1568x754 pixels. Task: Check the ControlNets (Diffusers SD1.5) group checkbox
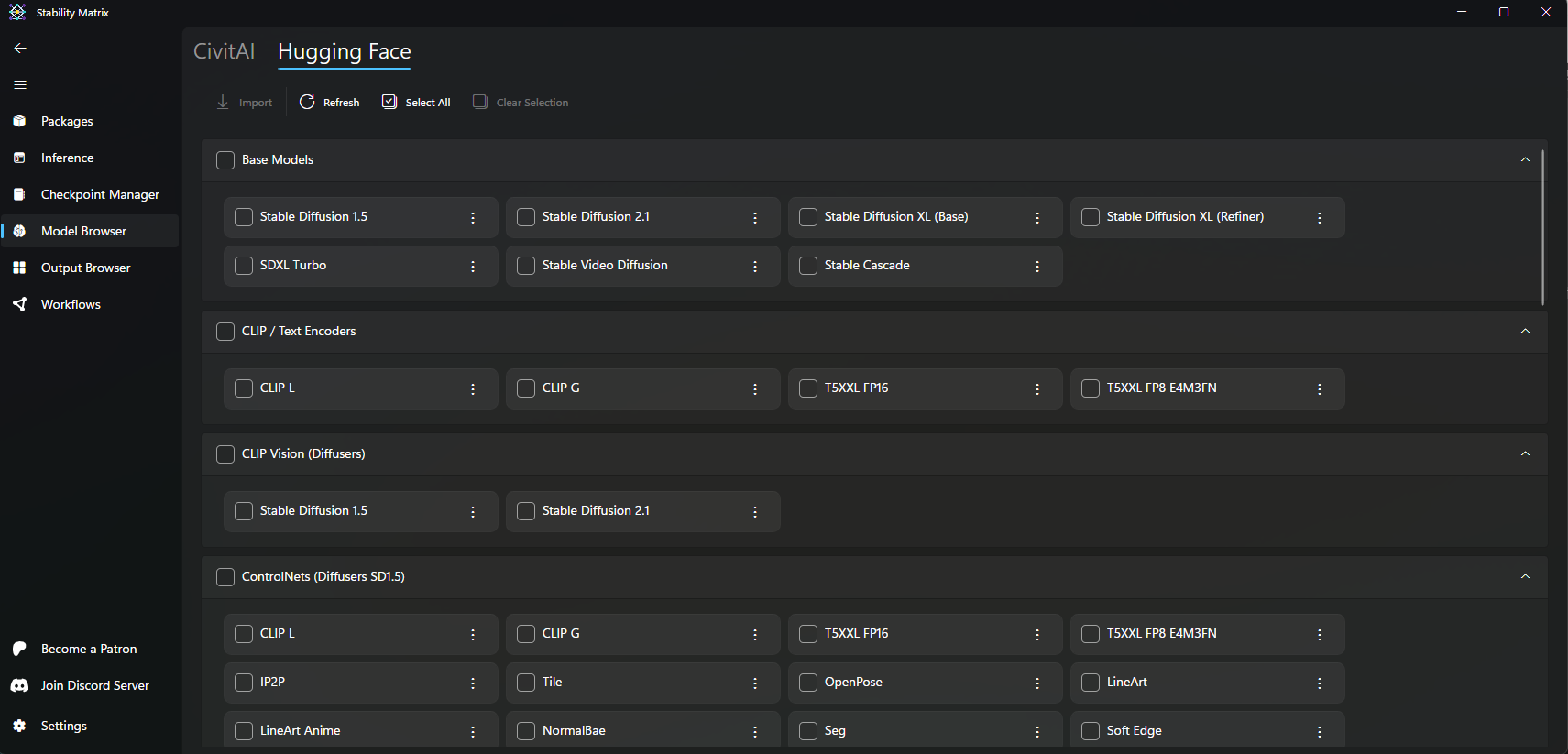(x=225, y=577)
